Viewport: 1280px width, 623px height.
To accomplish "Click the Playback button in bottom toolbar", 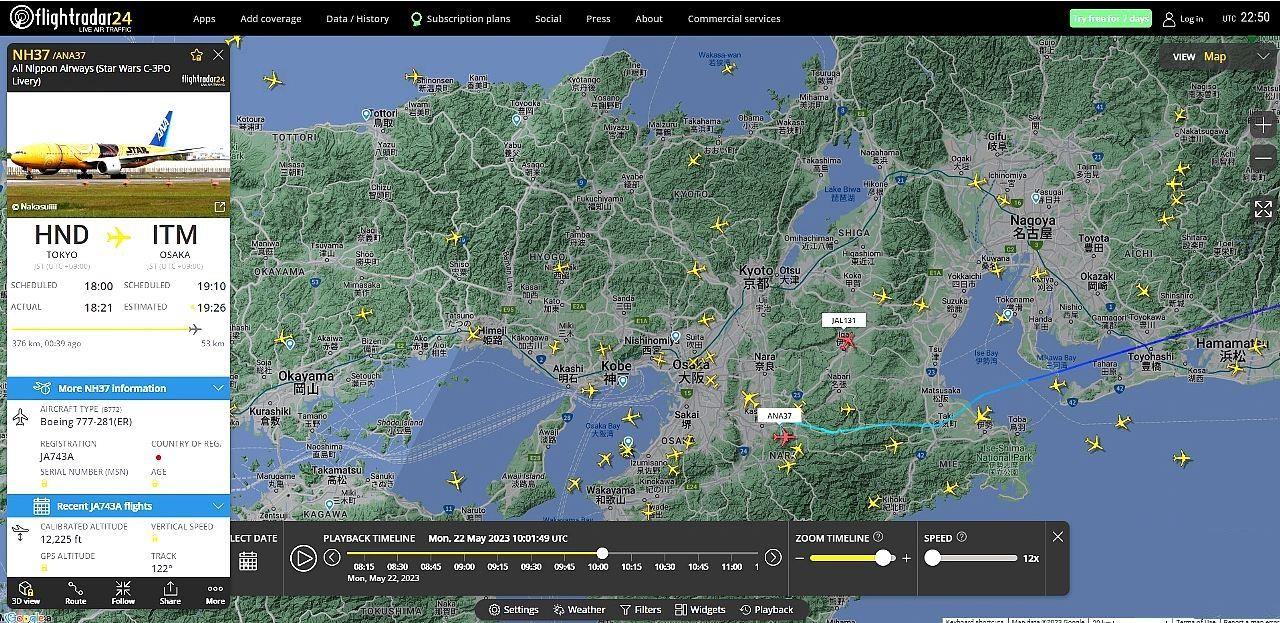I will point(767,609).
